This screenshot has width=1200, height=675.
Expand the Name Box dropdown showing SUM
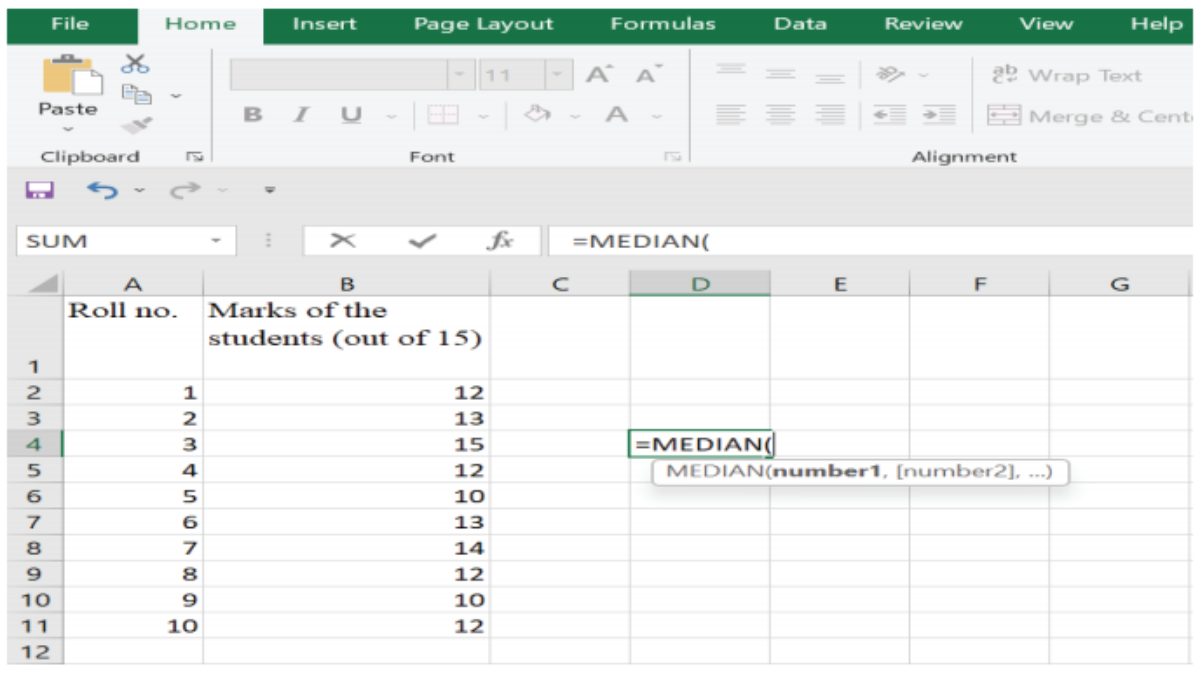pos(215,241)
